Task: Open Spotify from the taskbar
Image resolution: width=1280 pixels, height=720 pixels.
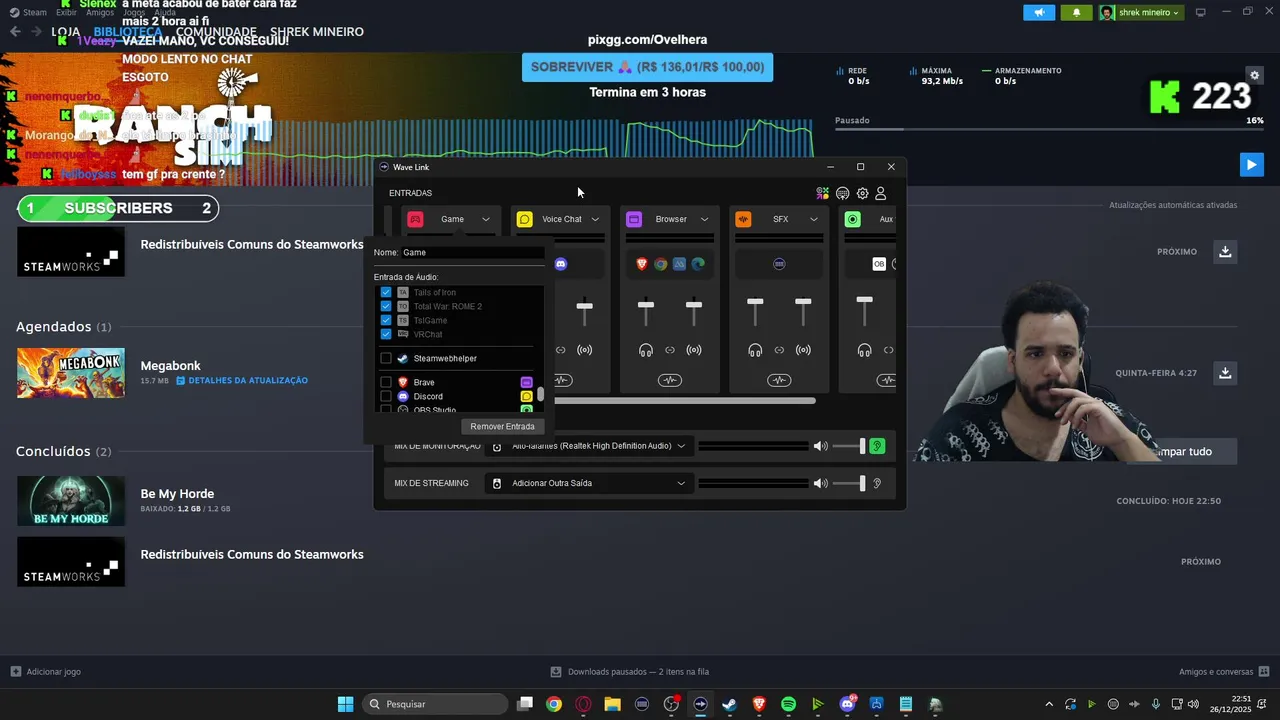Action: [x=788, y=704]
